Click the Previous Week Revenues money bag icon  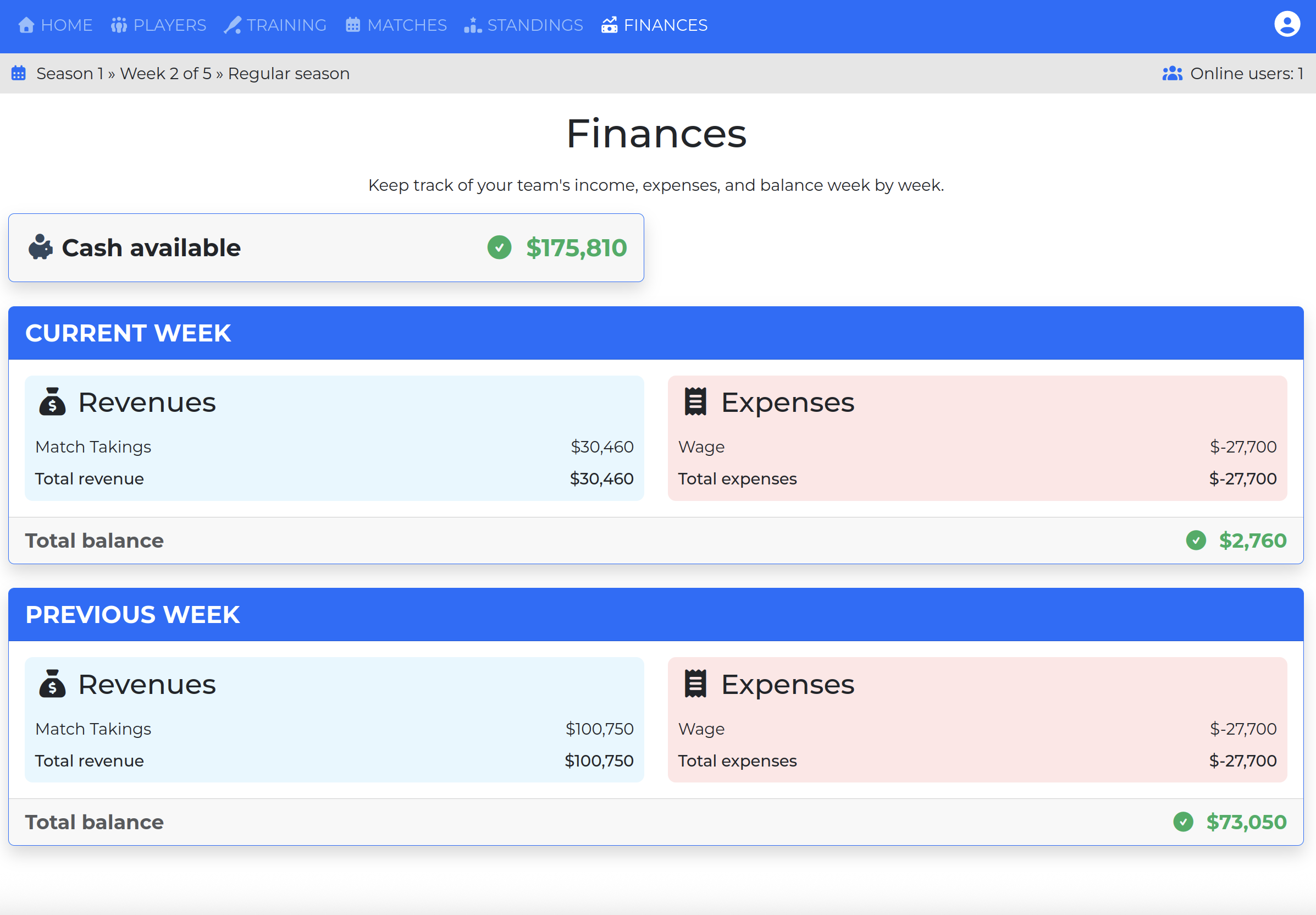(52, 684)
